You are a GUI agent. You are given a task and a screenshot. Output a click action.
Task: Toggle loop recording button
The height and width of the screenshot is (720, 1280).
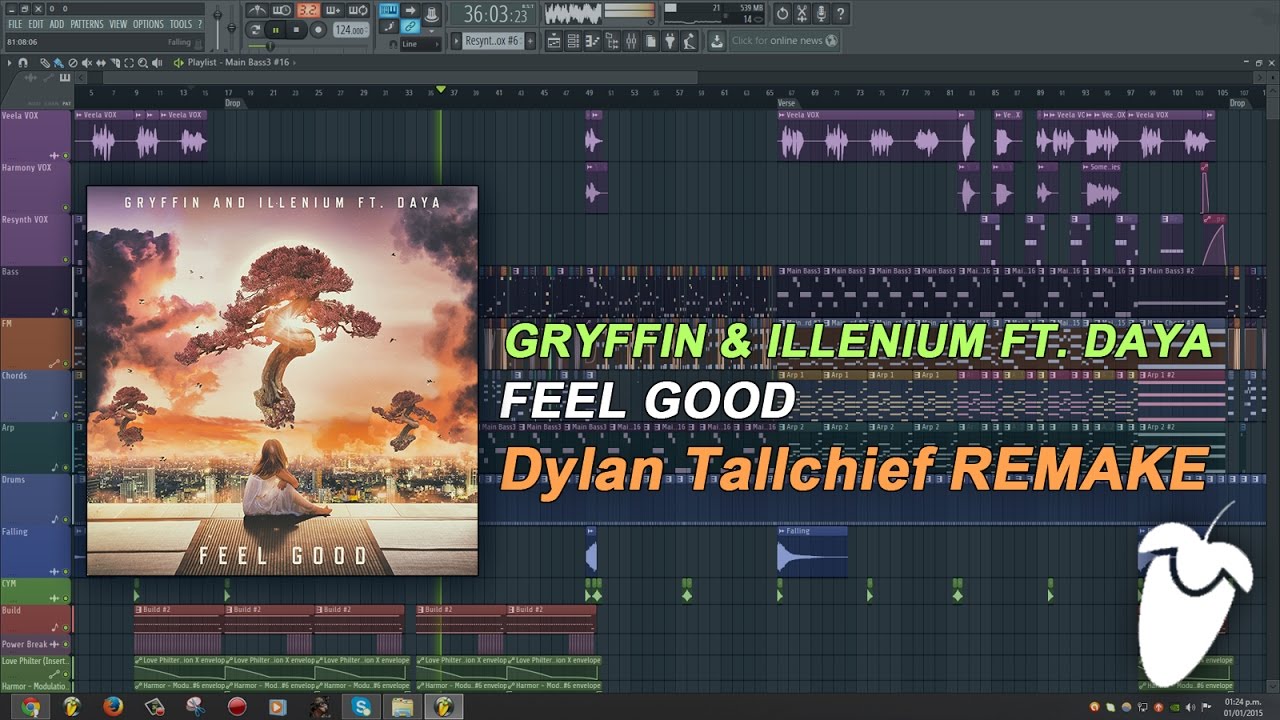tap(359, 10)
